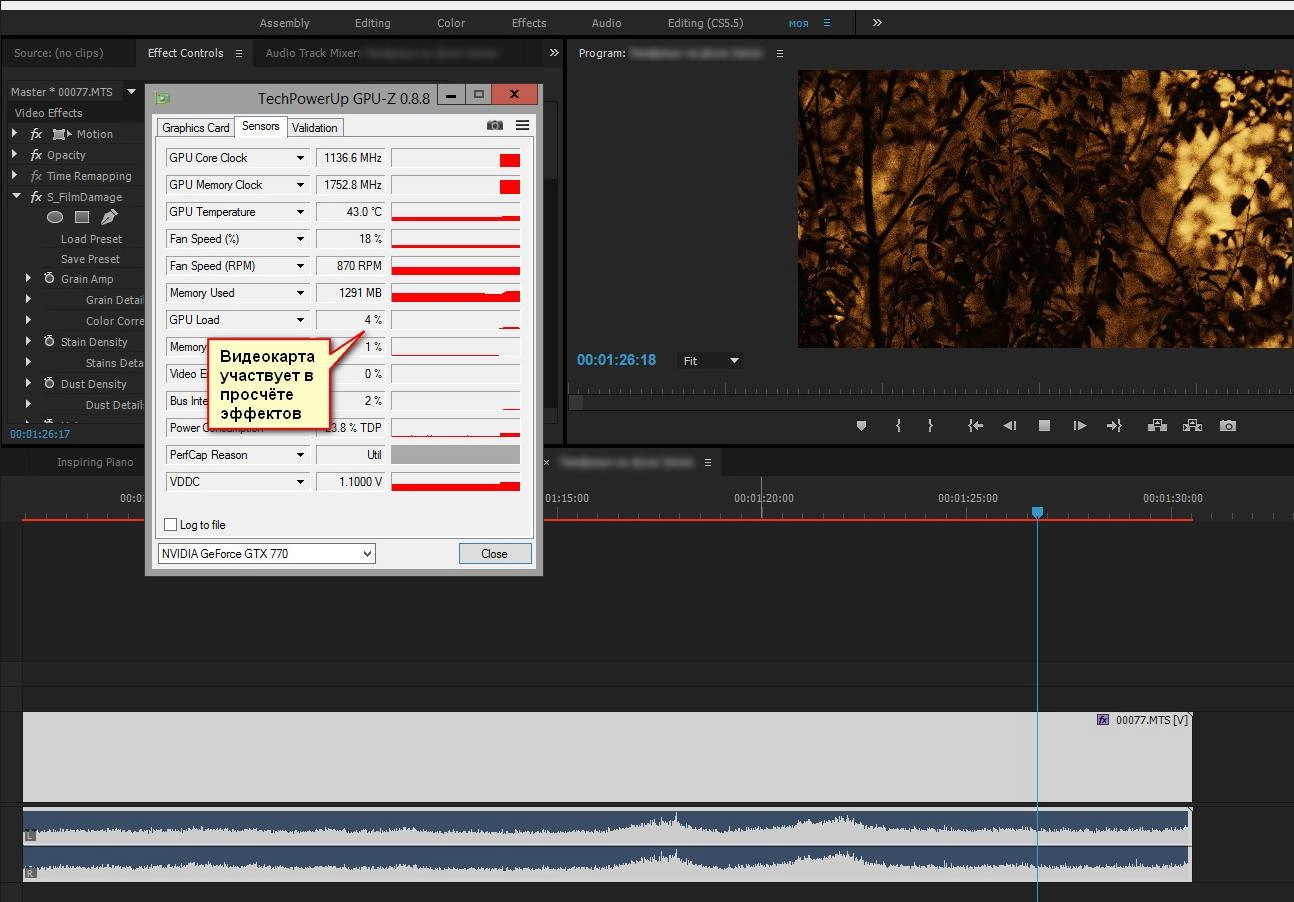Screen dimensions: 1294x902
Task: Select the free draw bezier pen mask
Action: coord(109,216)
